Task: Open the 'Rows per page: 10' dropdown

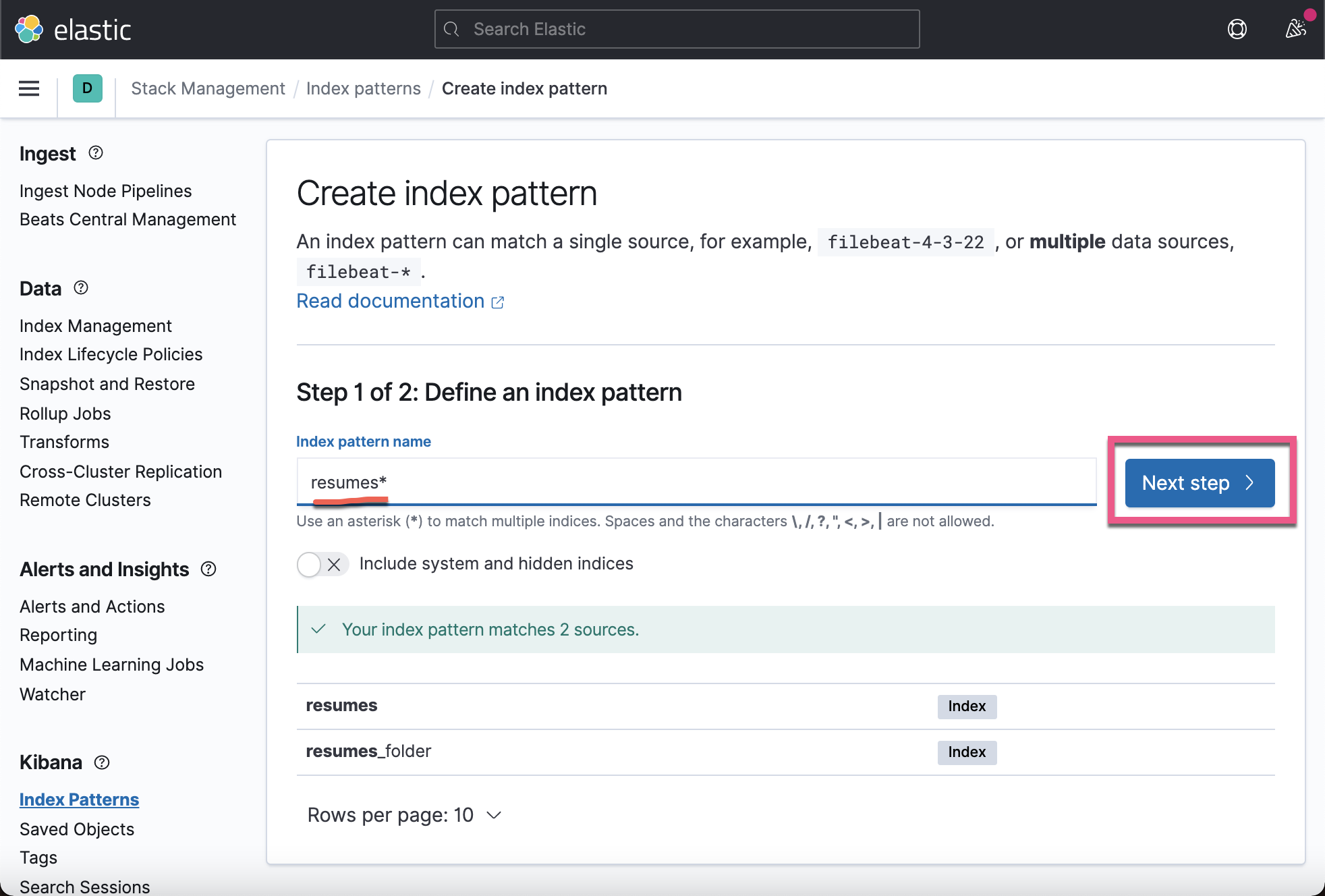Action: click(x=405, y=815)
